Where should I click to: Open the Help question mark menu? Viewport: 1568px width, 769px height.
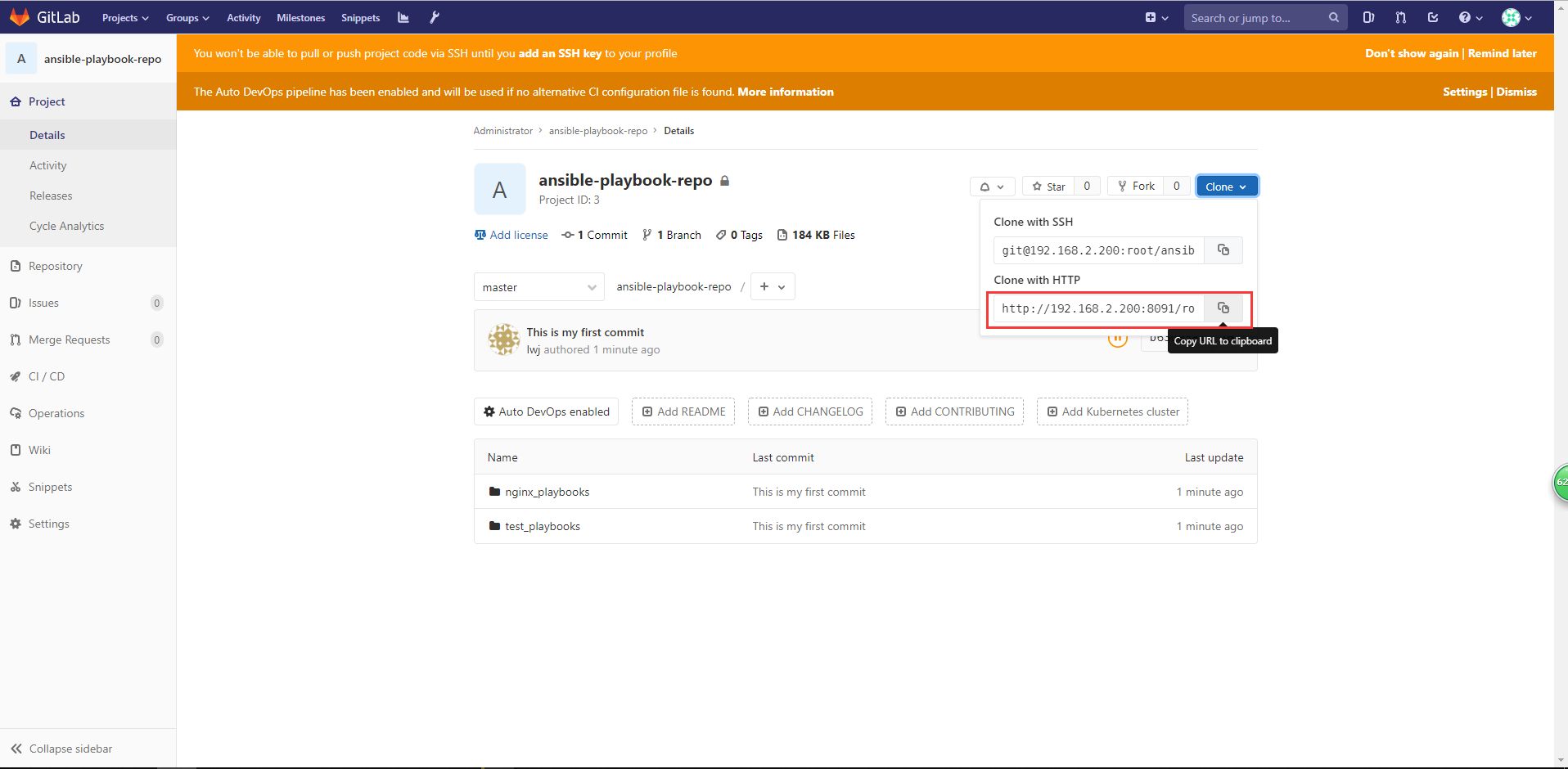tap(1471, 17)
